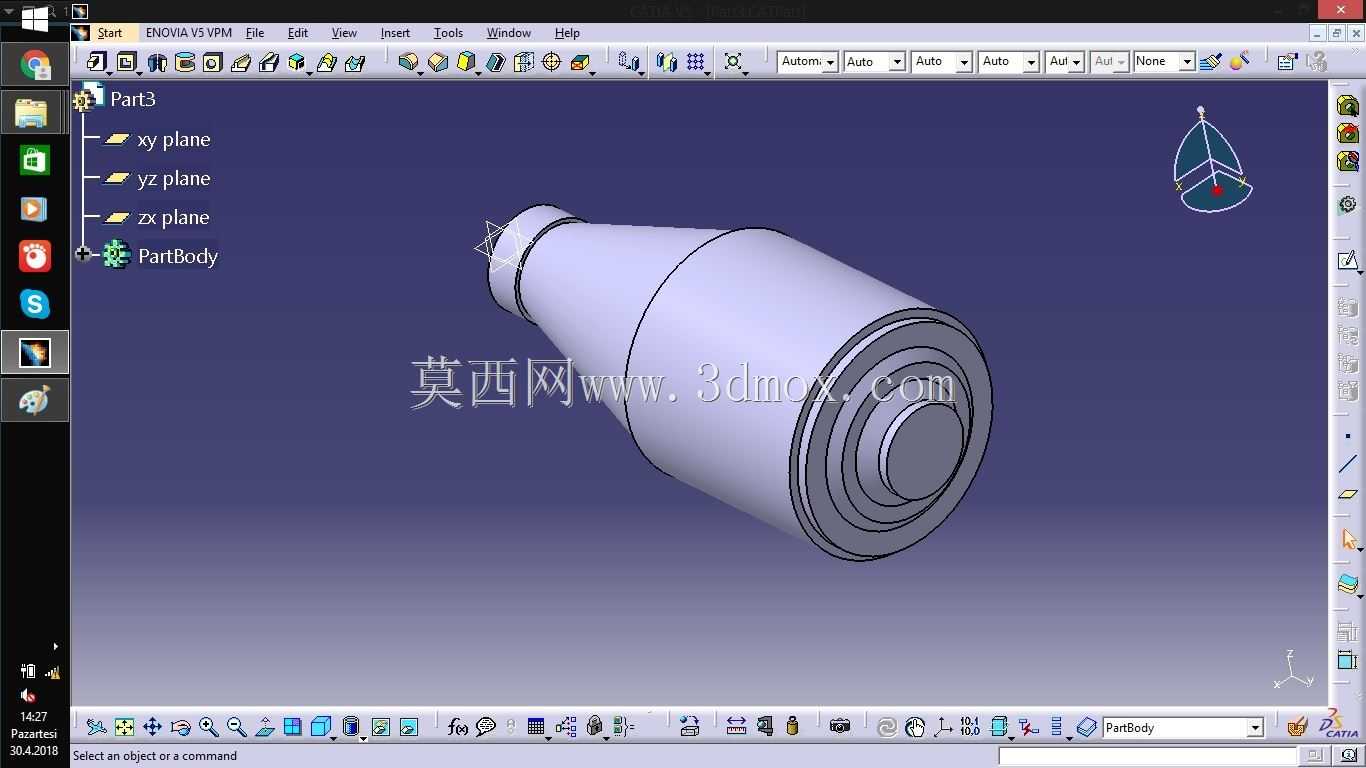Select the Part3 root node
This screenshot has width=1366, height=768.
point(132,99)
